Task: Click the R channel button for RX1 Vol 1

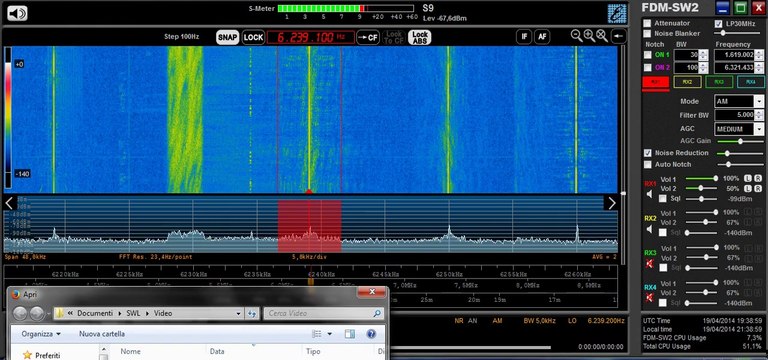Action: coord(758,178)
